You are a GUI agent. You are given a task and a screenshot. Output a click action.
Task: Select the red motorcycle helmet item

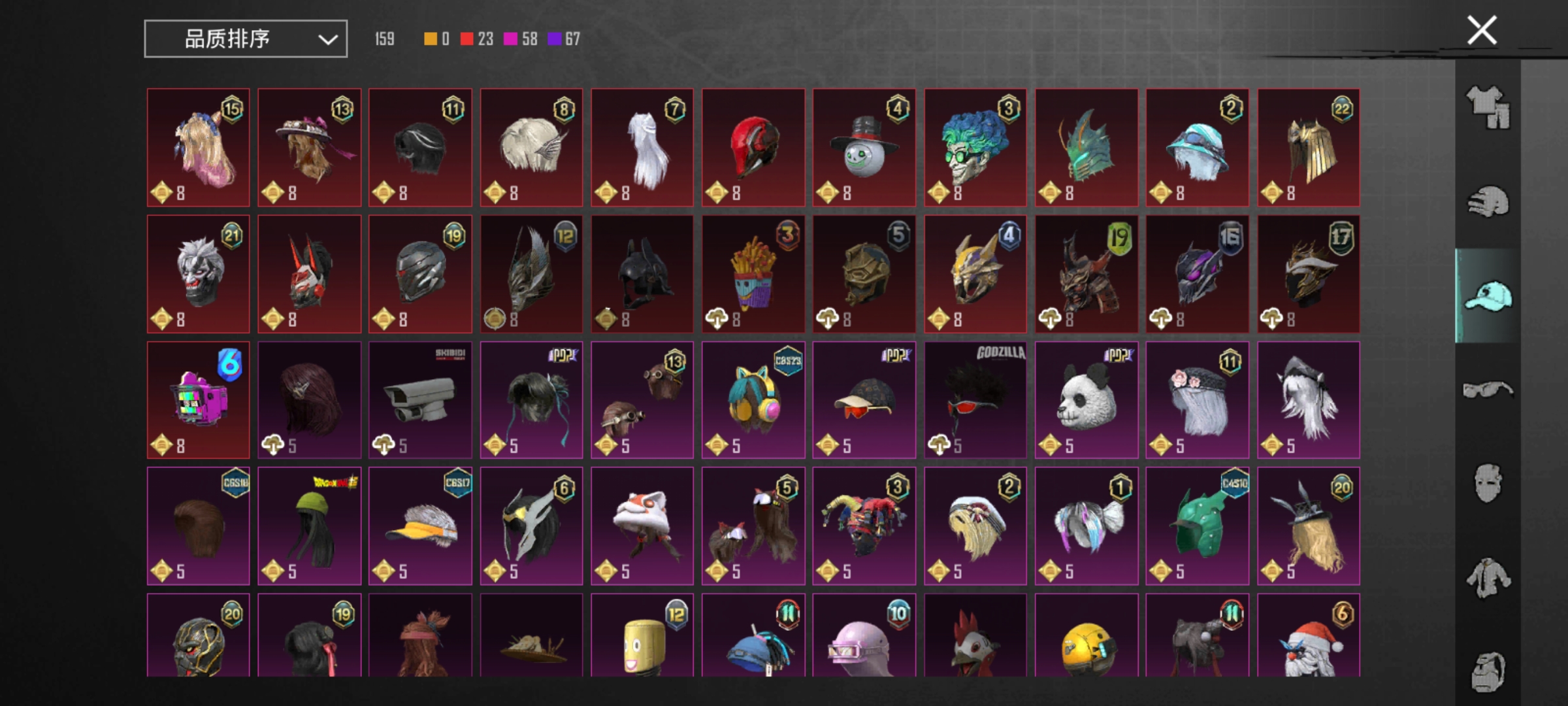[x=753, y=148]
